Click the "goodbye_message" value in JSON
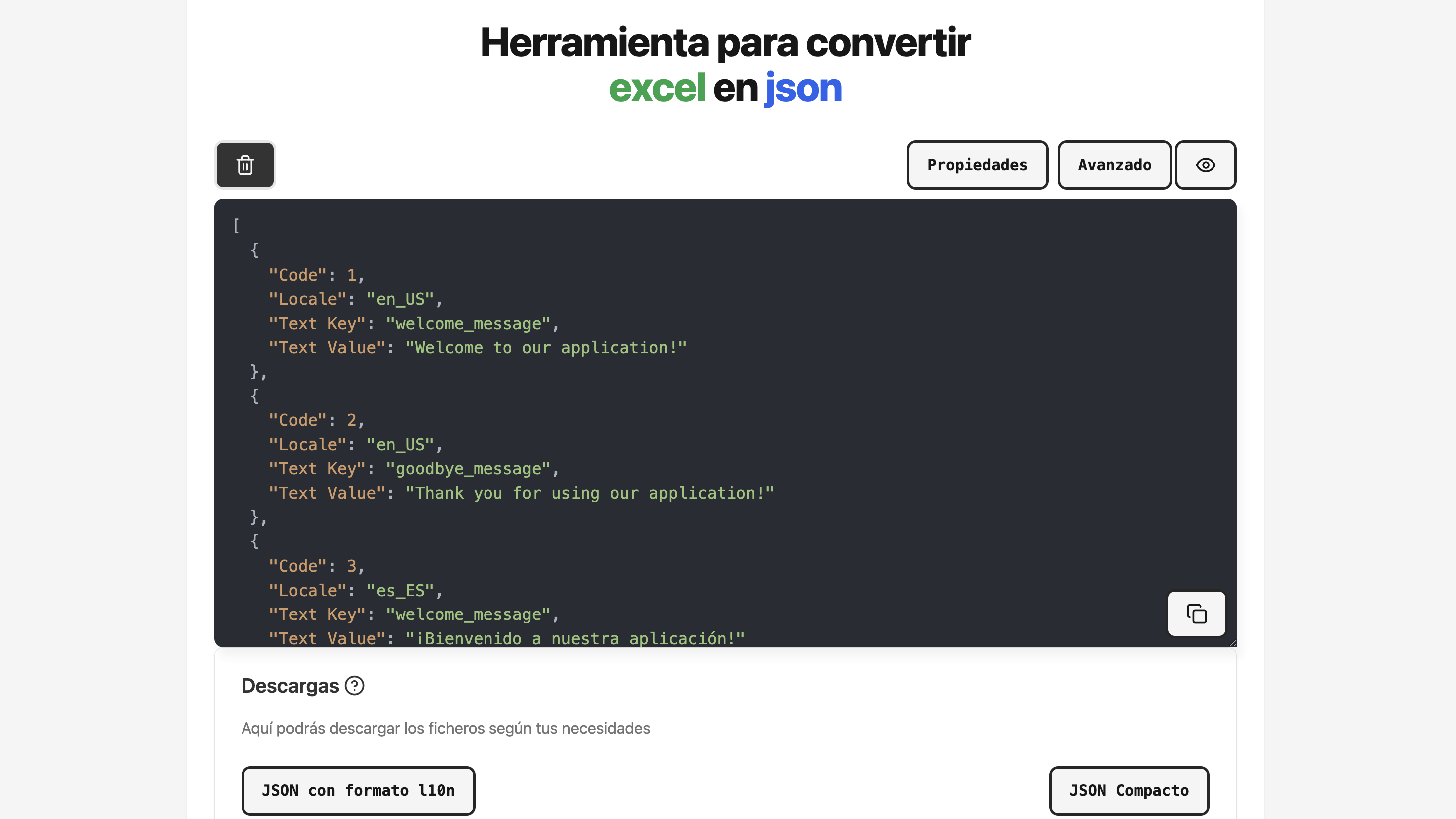 (469, 469)
